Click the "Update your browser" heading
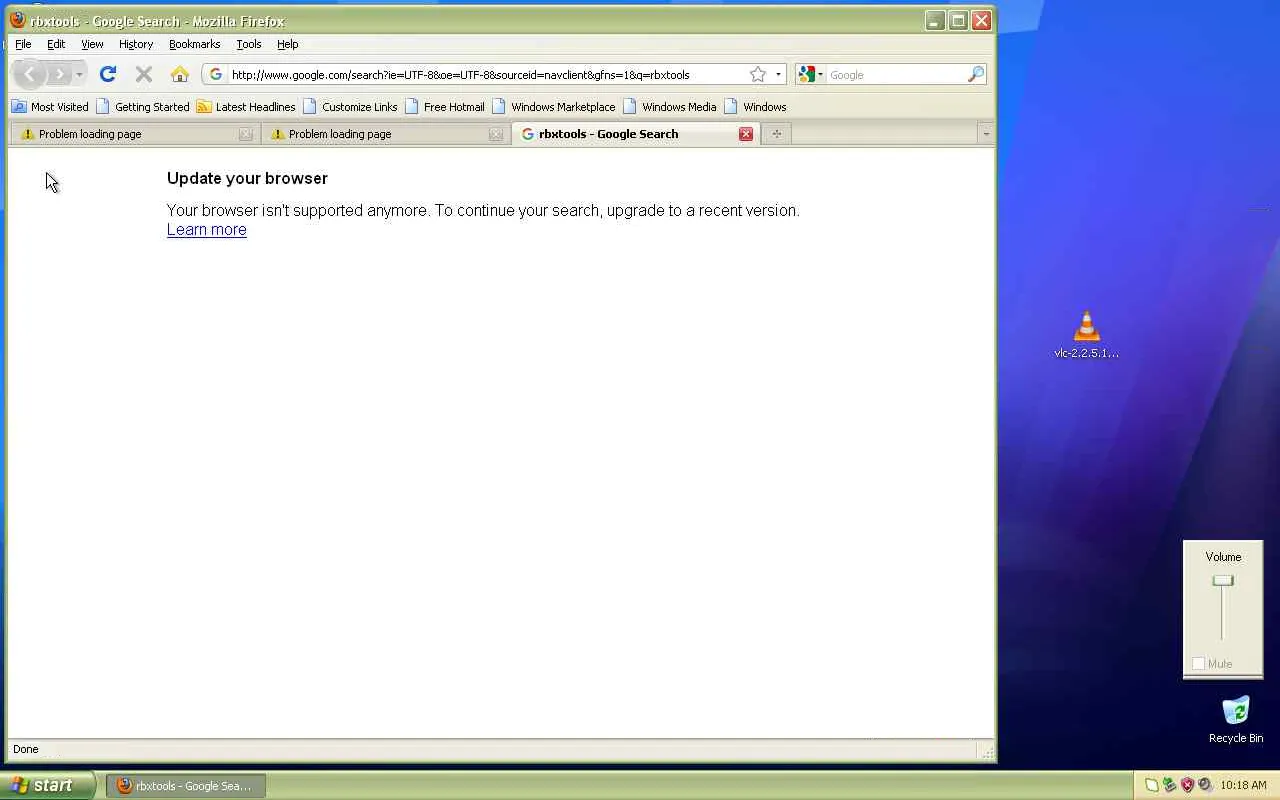This screenshot has height=800, width=1280. pyautogui.click(x=247, y=178)
